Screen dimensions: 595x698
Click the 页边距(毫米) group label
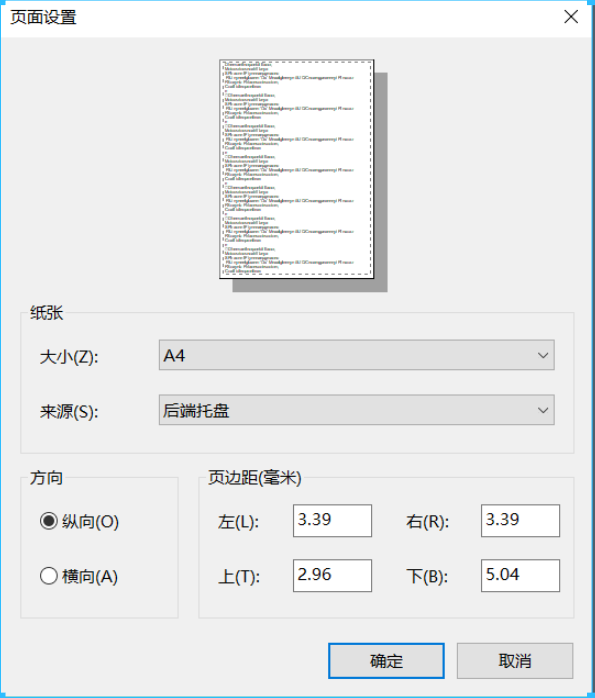pos(255,478)
